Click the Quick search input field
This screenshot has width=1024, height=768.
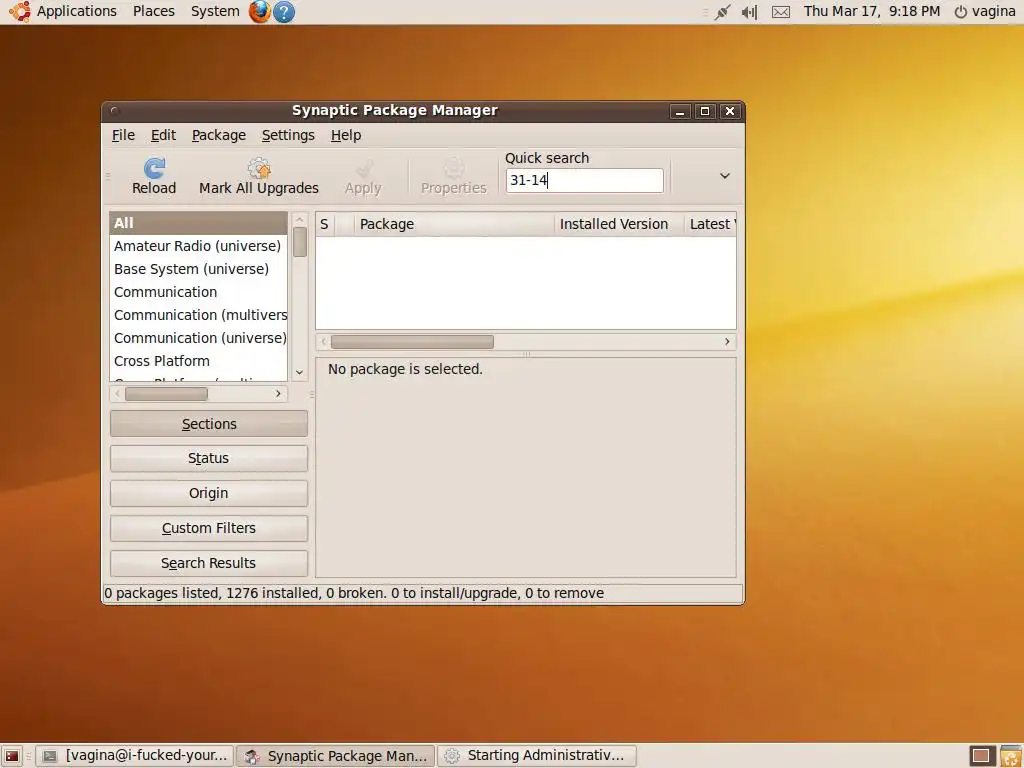click(x=584, y=180)
